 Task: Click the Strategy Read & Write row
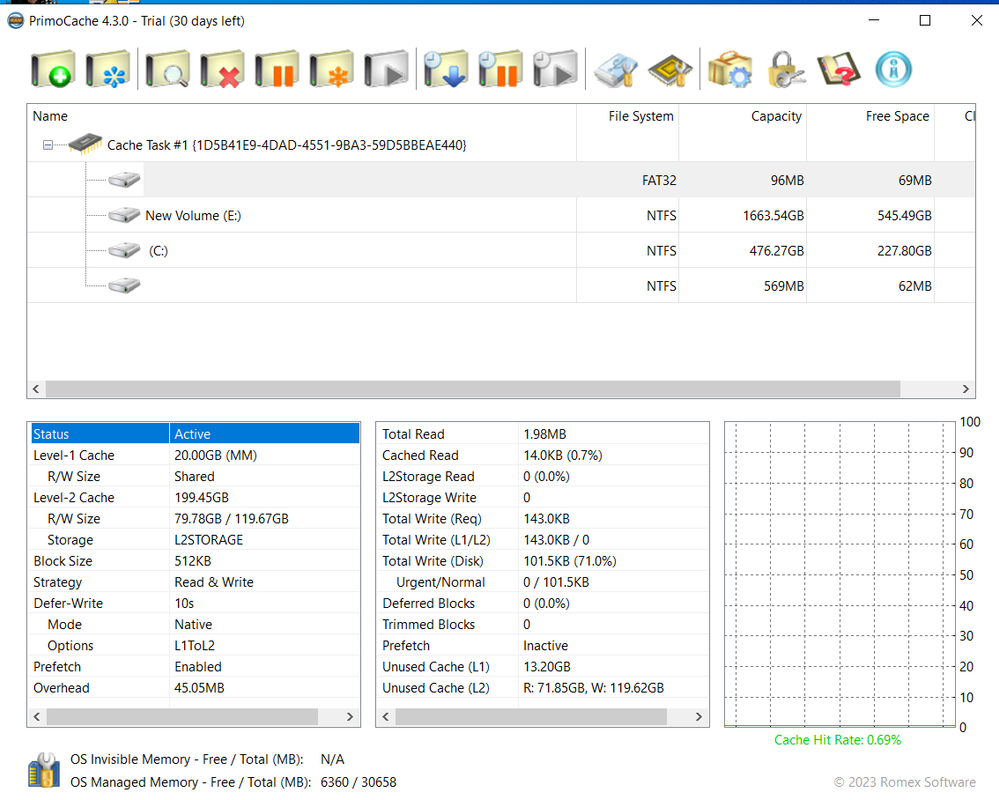click(195, 582)
